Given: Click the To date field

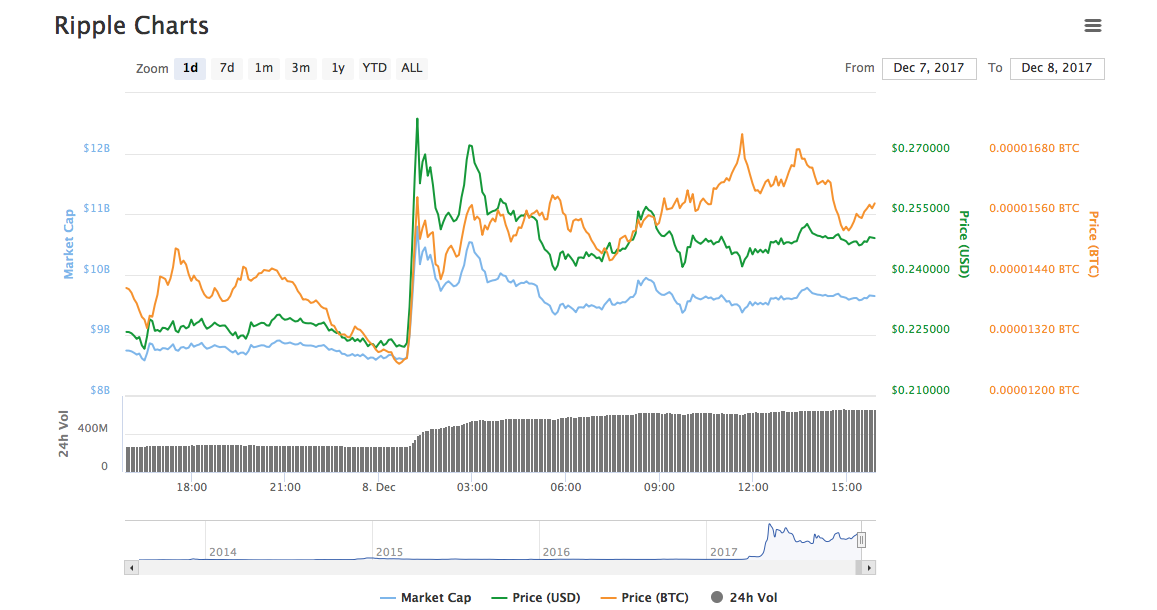Looking at the screenshot, I should 1057,69.
